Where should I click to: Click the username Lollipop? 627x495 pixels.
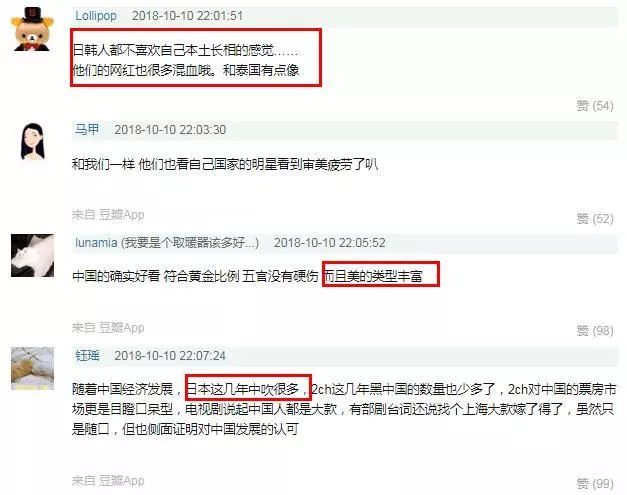pyautogui.click(x=96, y=16)
